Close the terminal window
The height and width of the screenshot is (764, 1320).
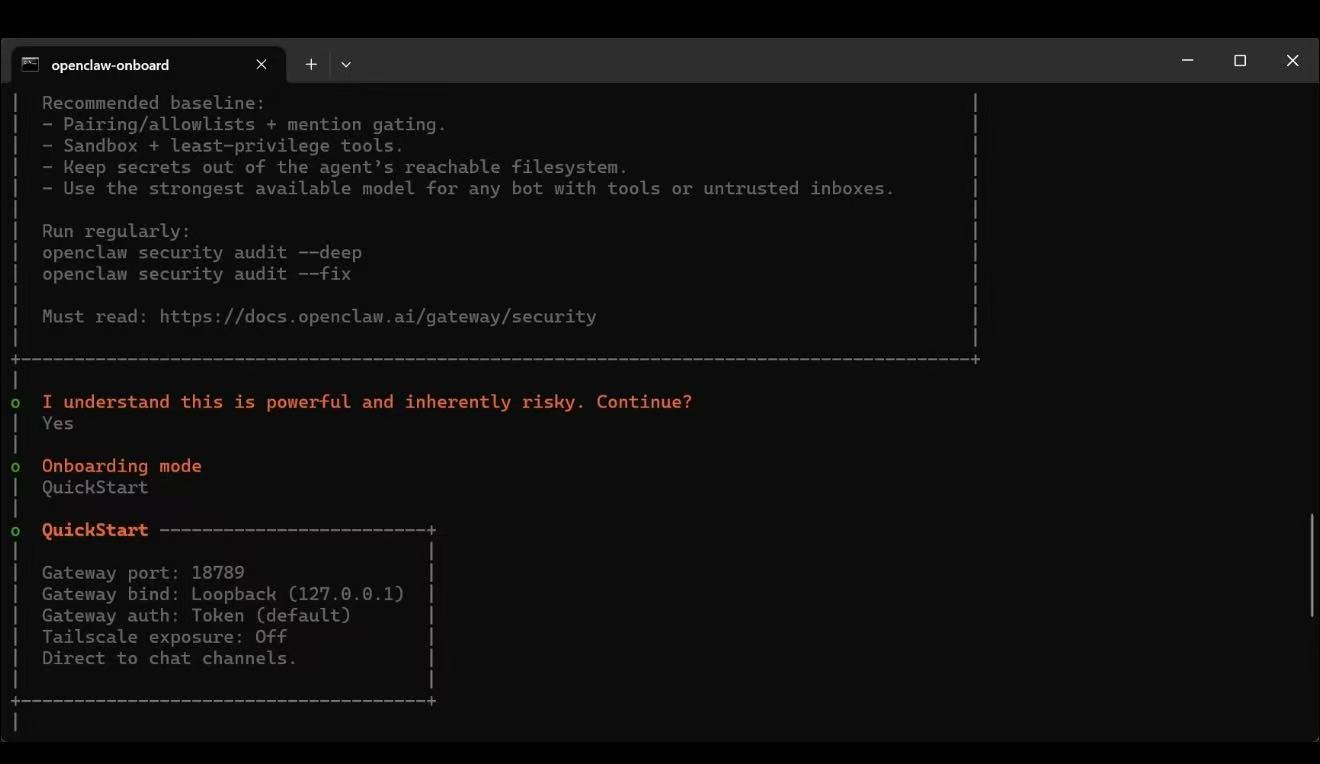coord(1292,61)
